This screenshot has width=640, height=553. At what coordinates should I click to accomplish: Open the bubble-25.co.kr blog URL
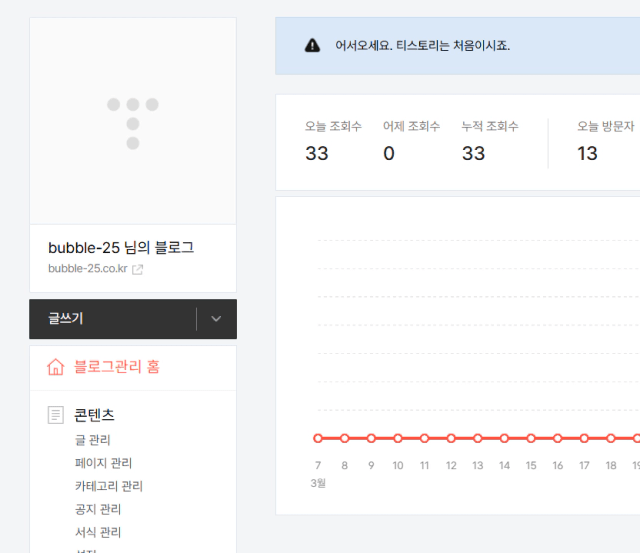tap(88, 269)
